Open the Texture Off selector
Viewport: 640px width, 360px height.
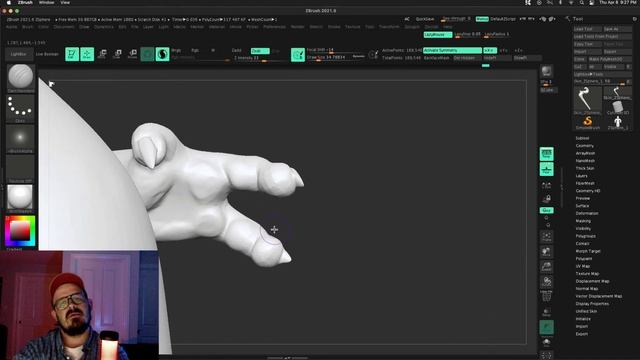(x=20, y=169)
